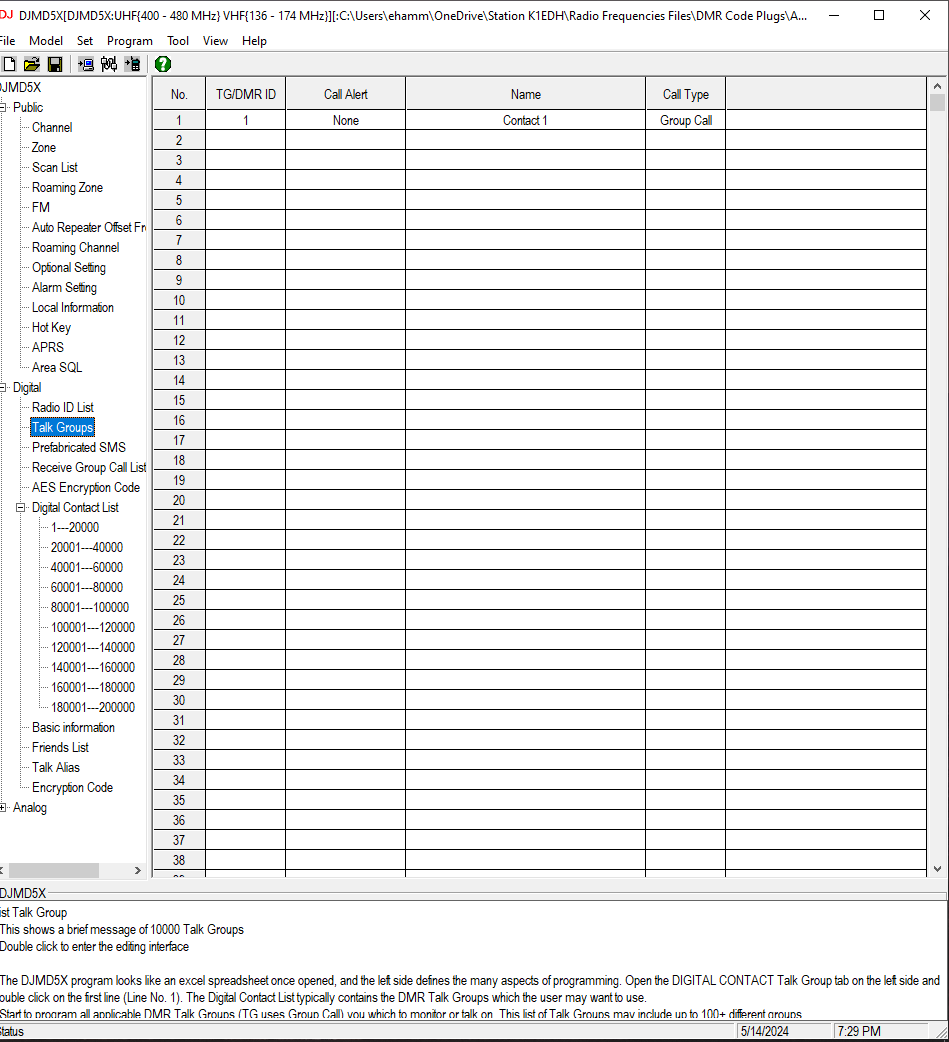Select Zone in the tree

[44, 147]
